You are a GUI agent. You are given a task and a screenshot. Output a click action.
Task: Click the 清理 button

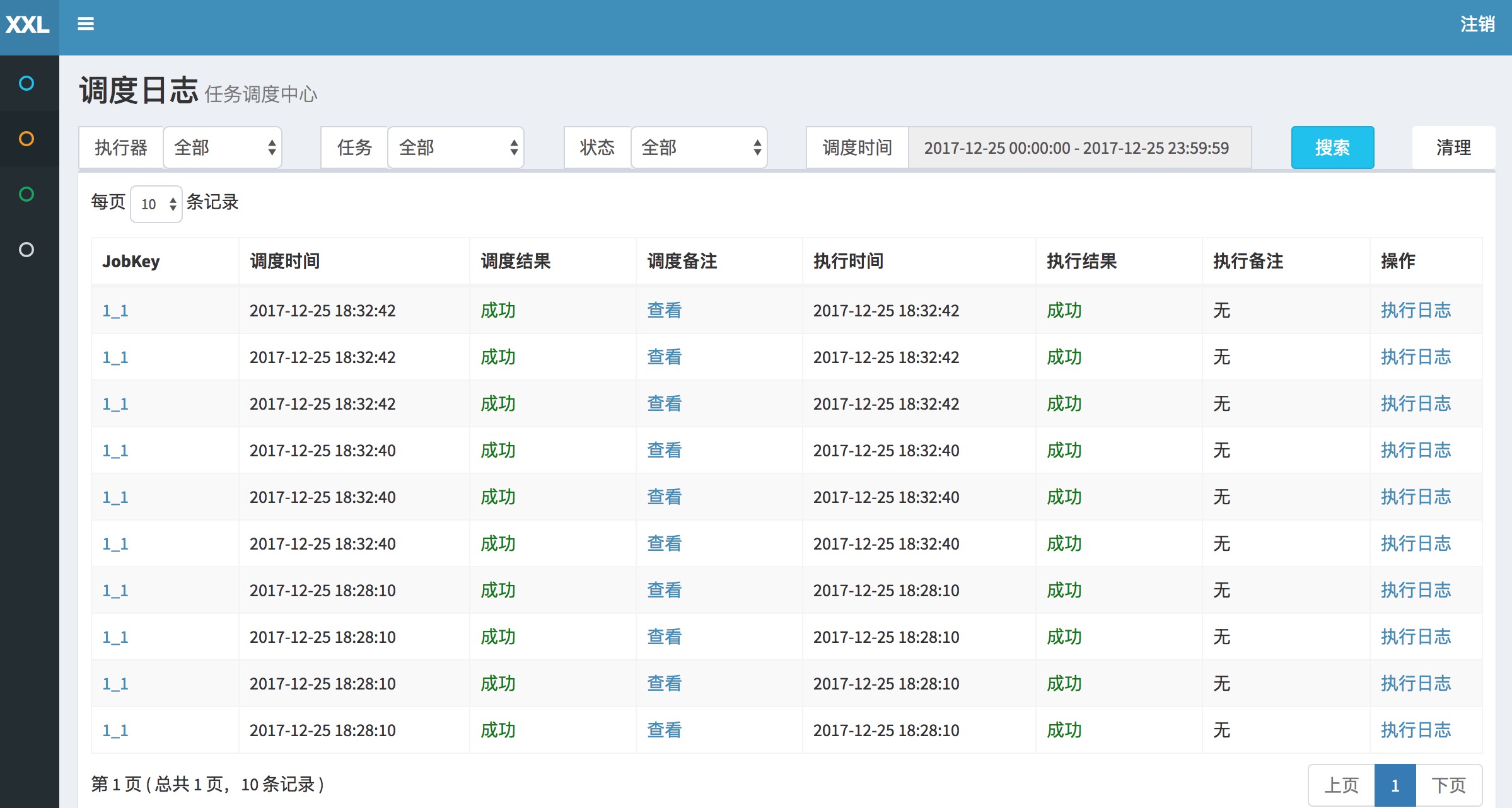[x=1453, y=147]
